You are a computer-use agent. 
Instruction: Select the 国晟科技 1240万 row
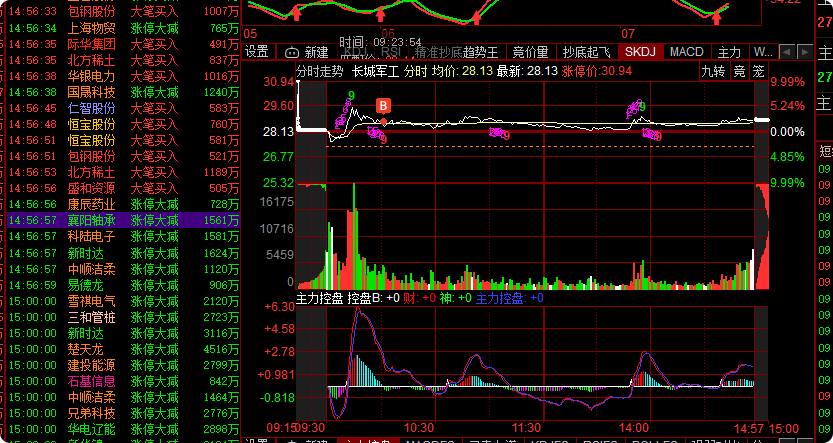tap(123, 92)
